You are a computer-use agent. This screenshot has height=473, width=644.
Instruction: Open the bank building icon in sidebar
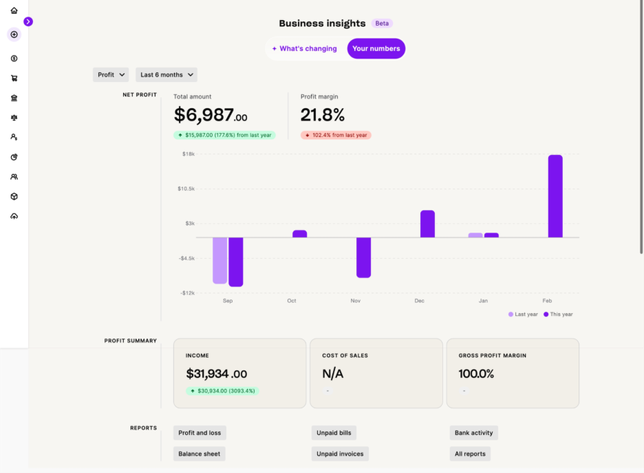point(14,98)
